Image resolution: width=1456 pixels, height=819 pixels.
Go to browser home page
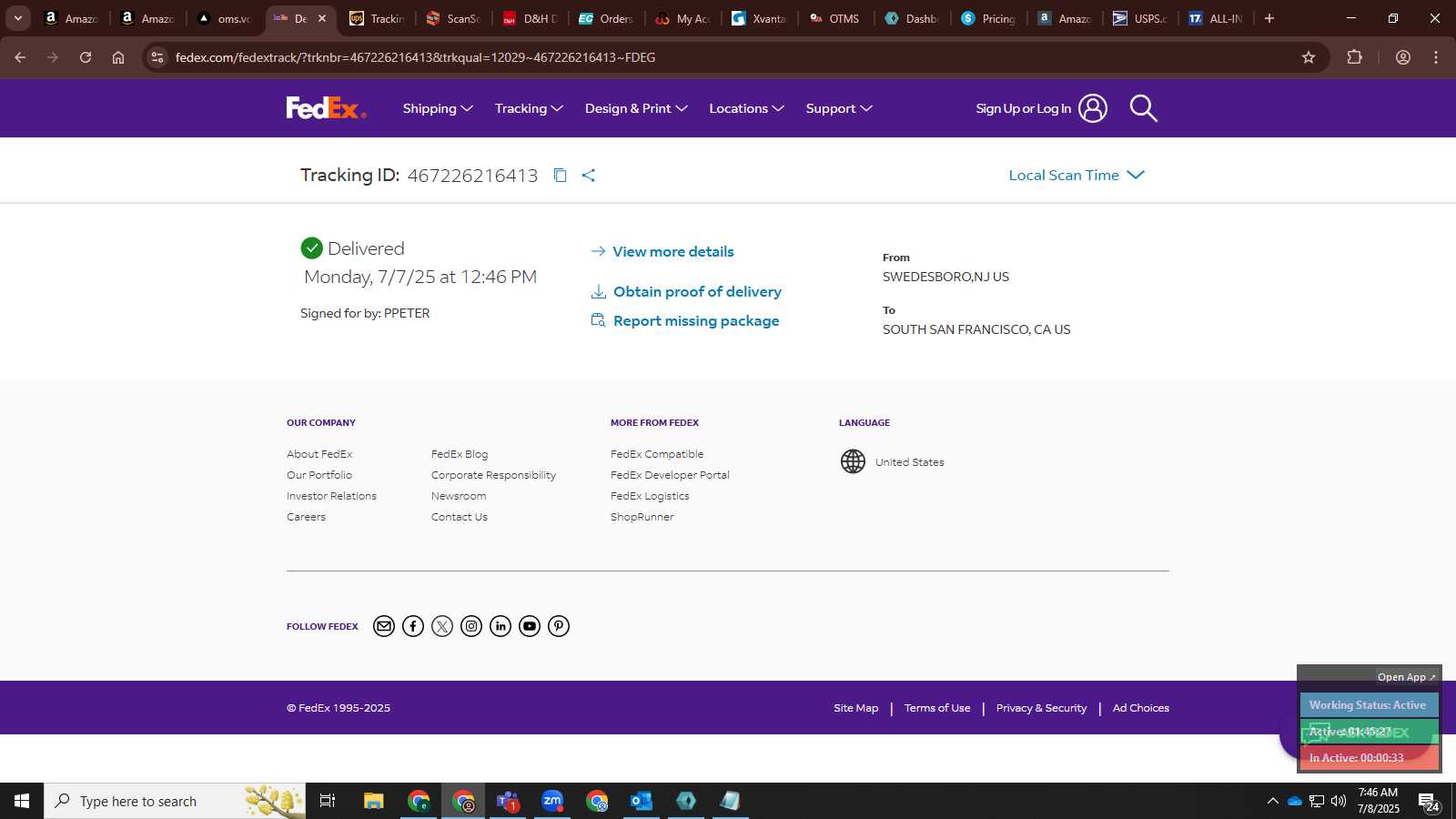[118, 57]
